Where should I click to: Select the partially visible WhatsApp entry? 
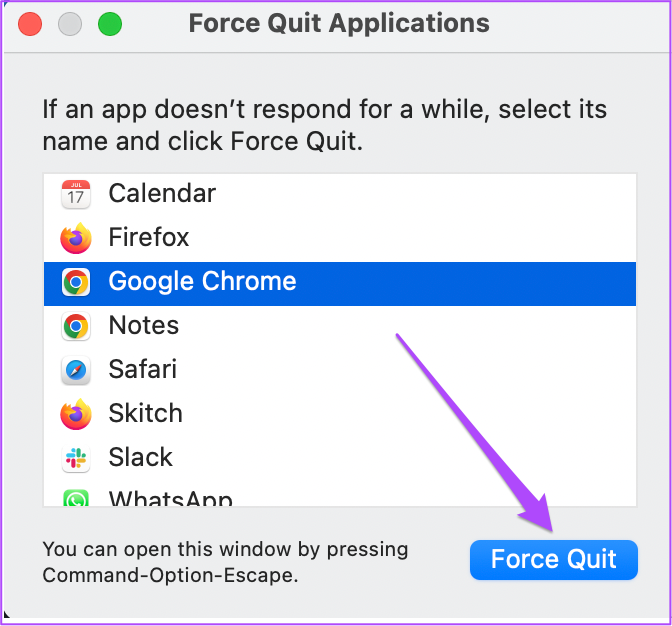coord(340,494)
